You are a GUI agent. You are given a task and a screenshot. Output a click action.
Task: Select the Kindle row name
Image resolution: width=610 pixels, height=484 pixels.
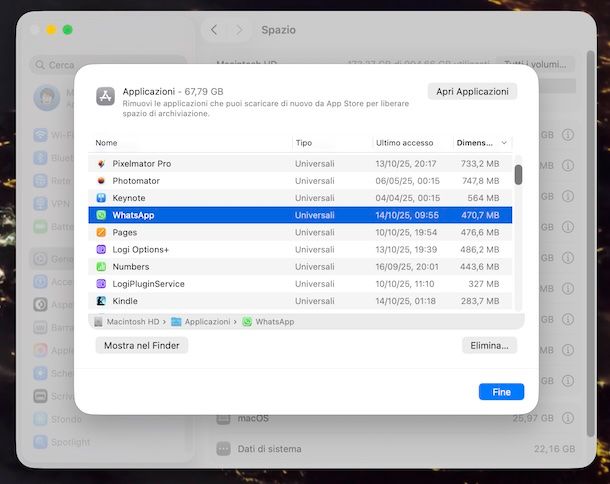[125, 301]
